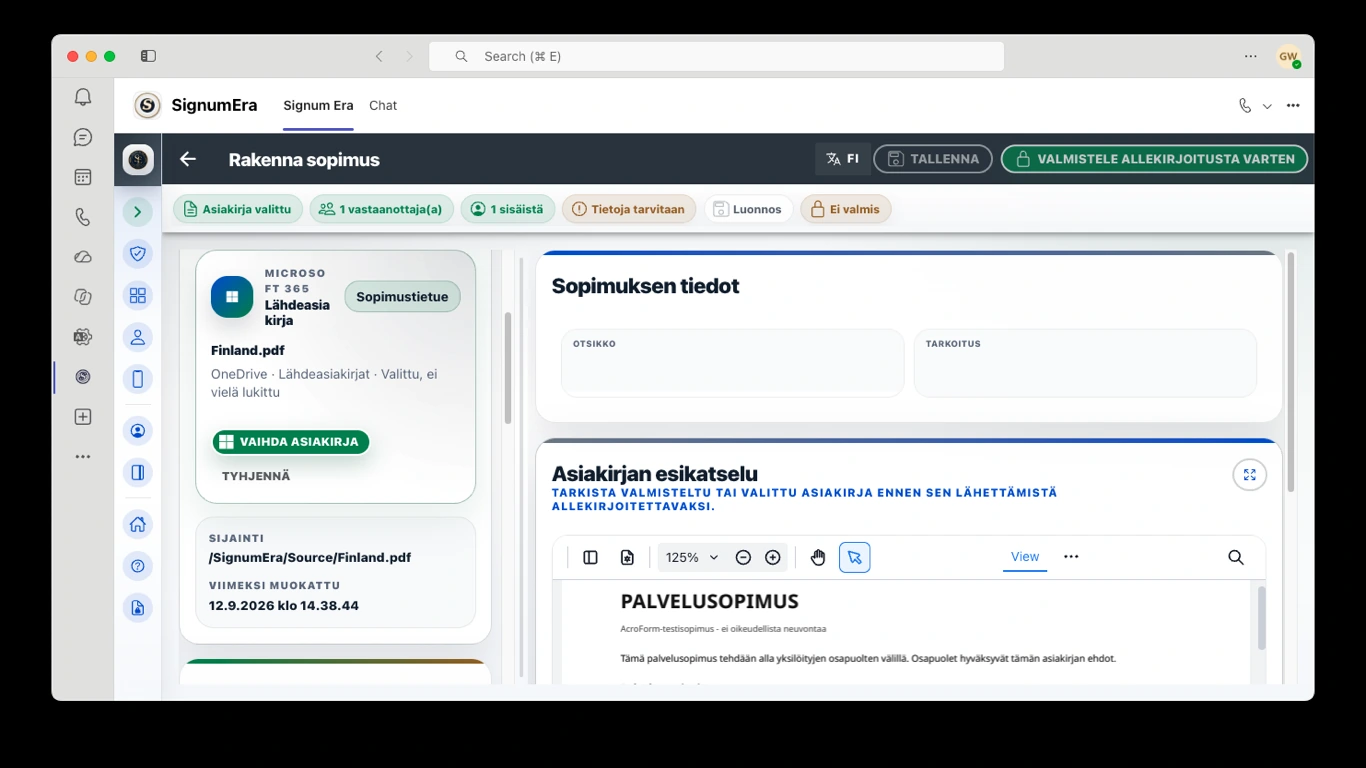This screenshot has width=1366, height=768.
Task: Switch to the Chat tab
Action: [x=383, y=105]
